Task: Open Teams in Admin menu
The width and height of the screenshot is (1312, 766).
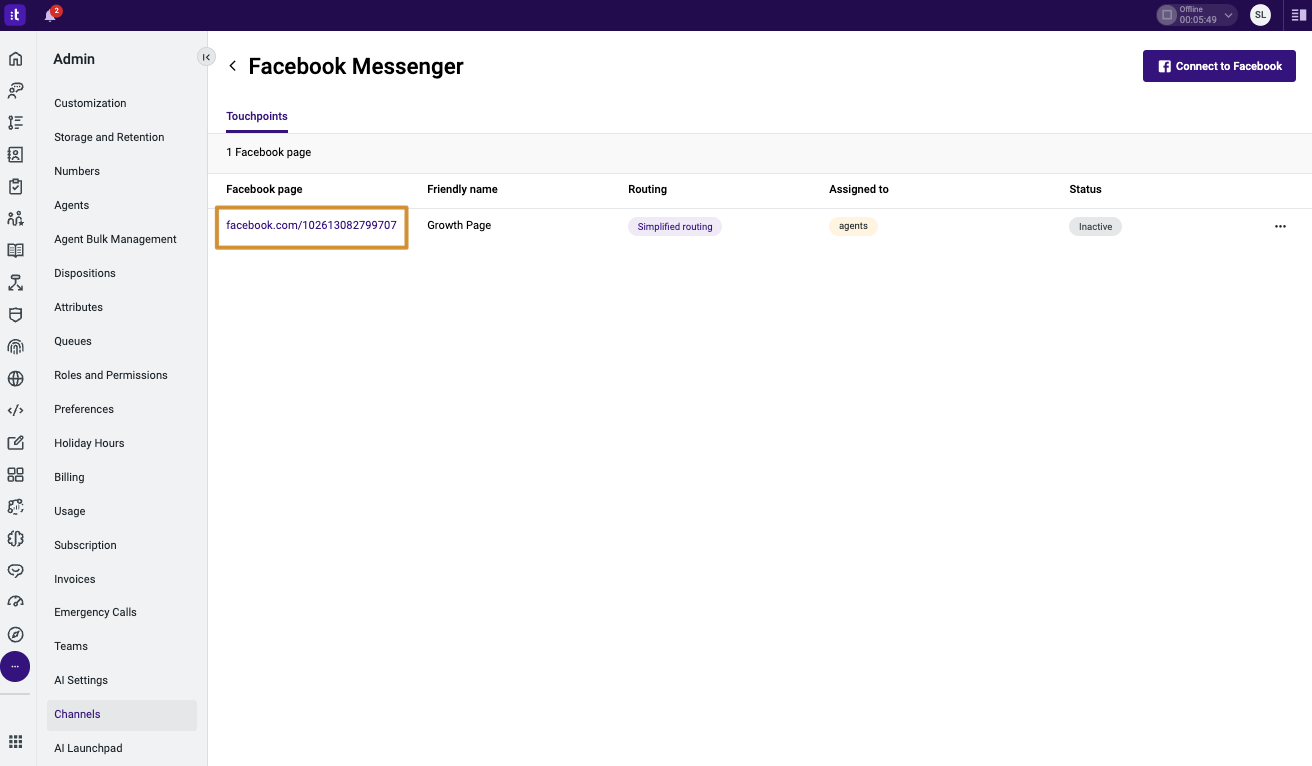Action: pos(71,646)
